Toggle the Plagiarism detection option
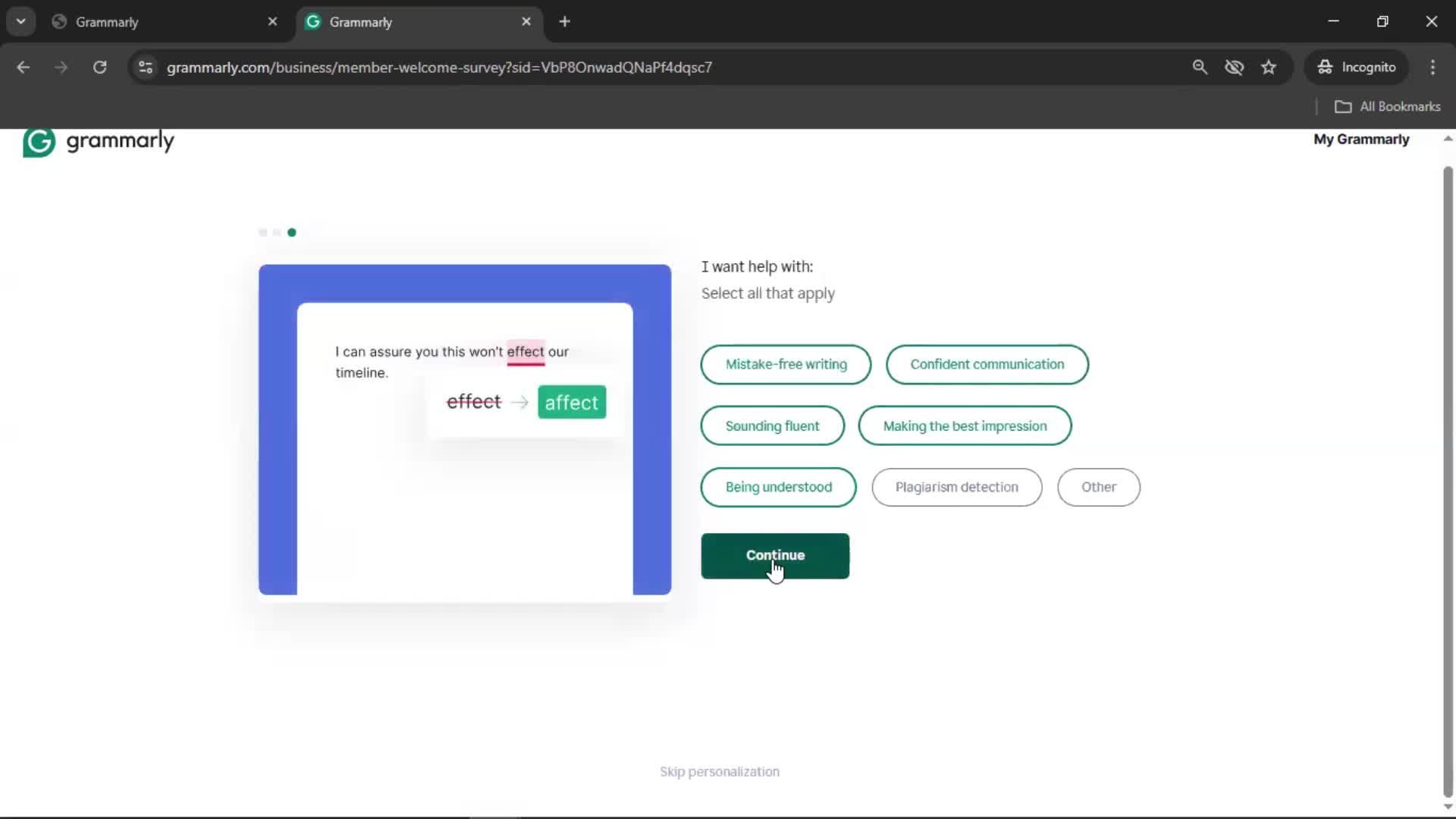The height and width of the screenshot is (819, 1456). pos(956,488)
